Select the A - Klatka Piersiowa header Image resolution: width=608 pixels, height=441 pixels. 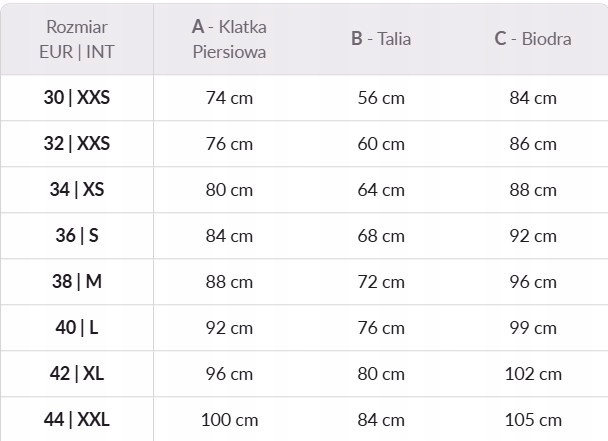[229, 39]
